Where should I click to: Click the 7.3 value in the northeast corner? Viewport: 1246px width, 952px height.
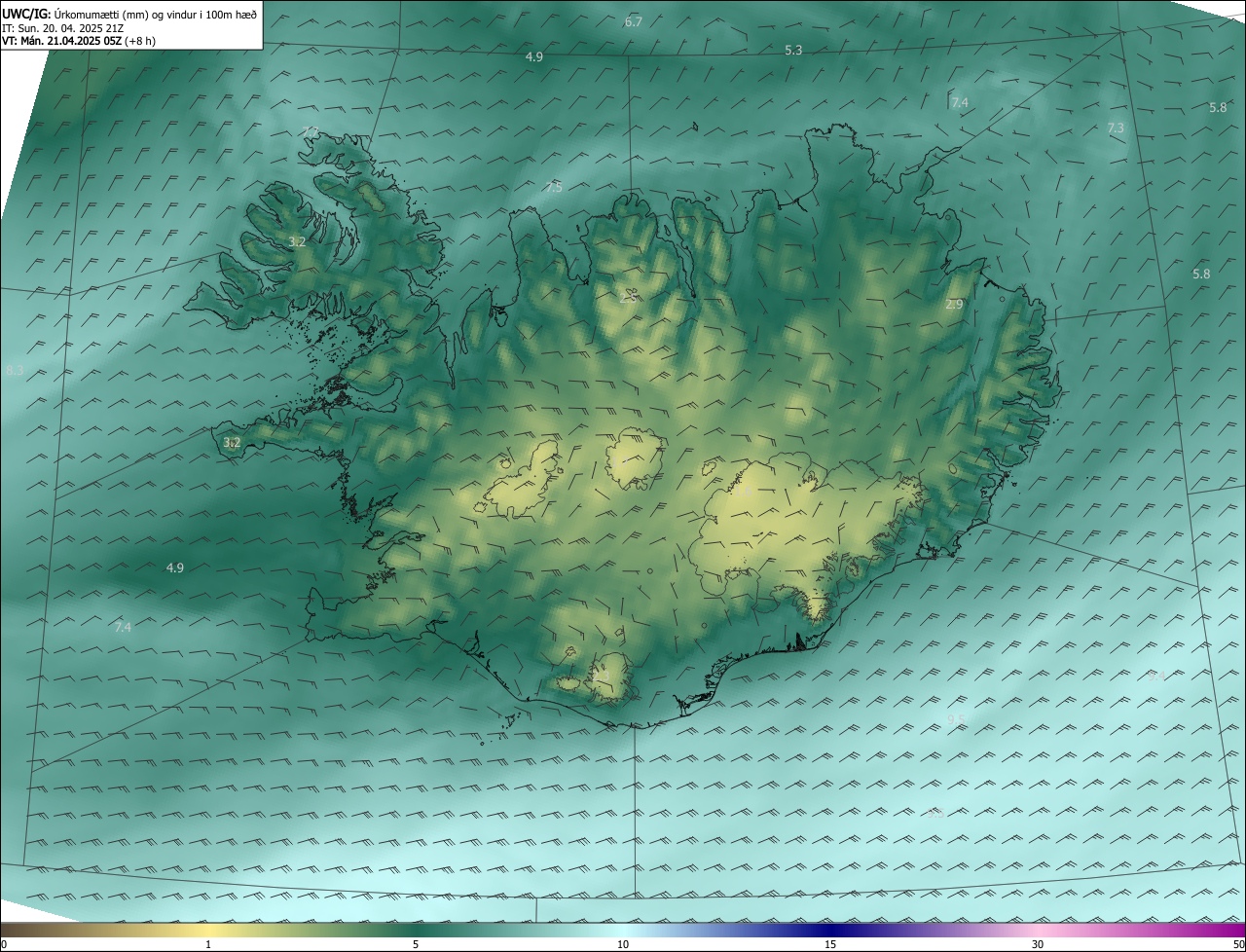pos(1116,128)
